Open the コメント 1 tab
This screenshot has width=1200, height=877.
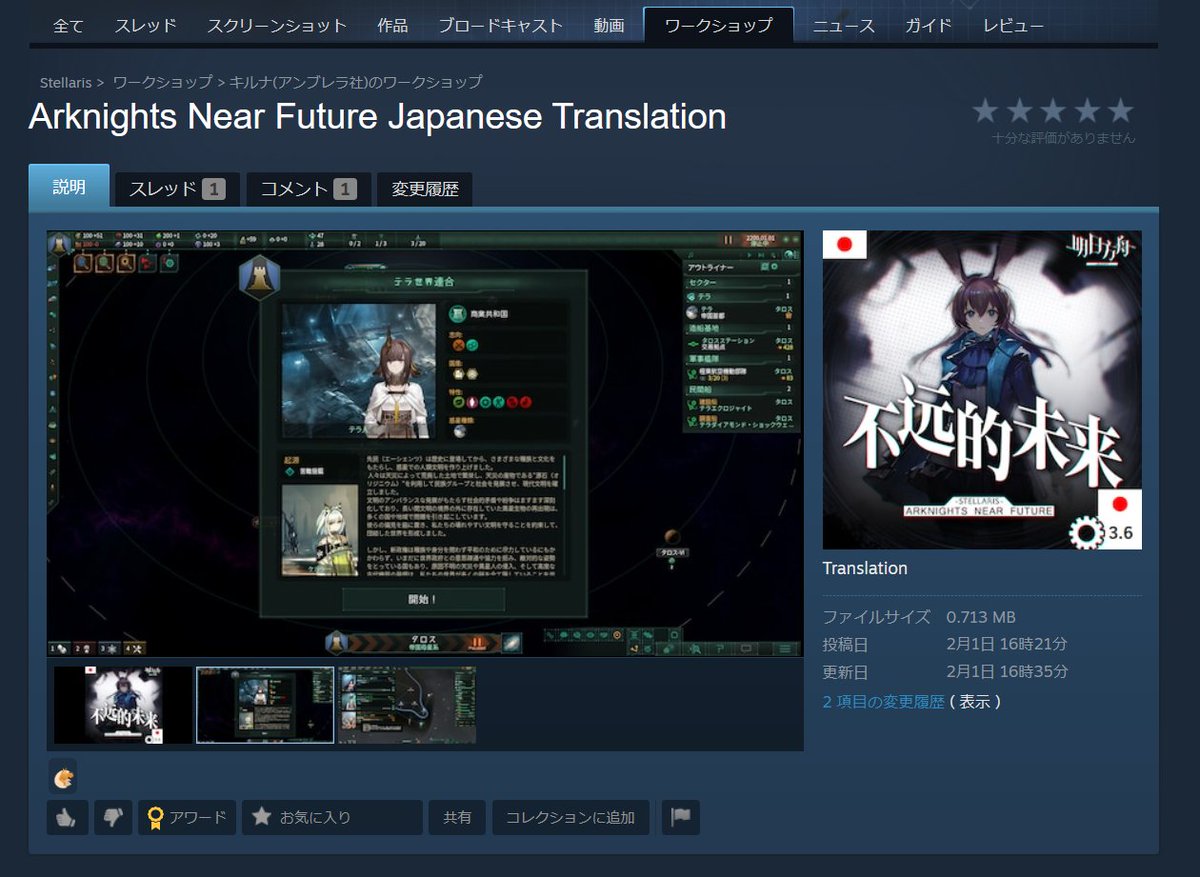point(308,189)
